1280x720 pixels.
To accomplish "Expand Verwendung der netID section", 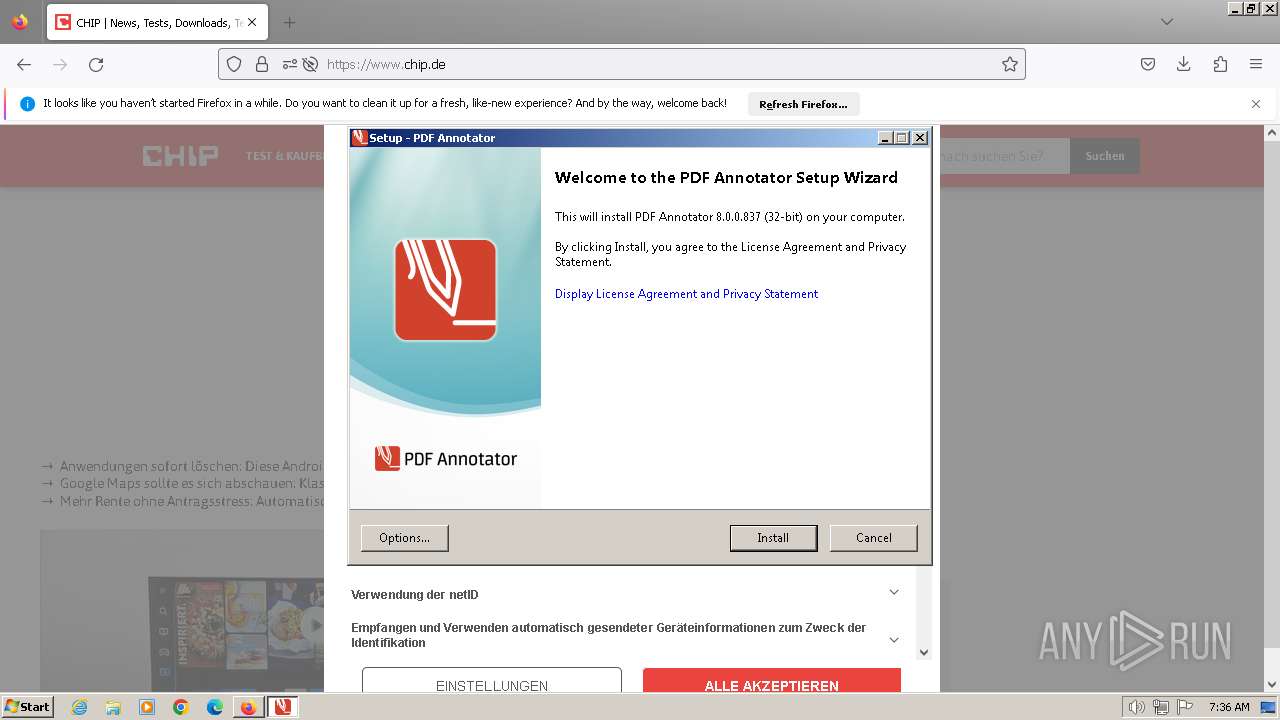I will coord(625,594).
